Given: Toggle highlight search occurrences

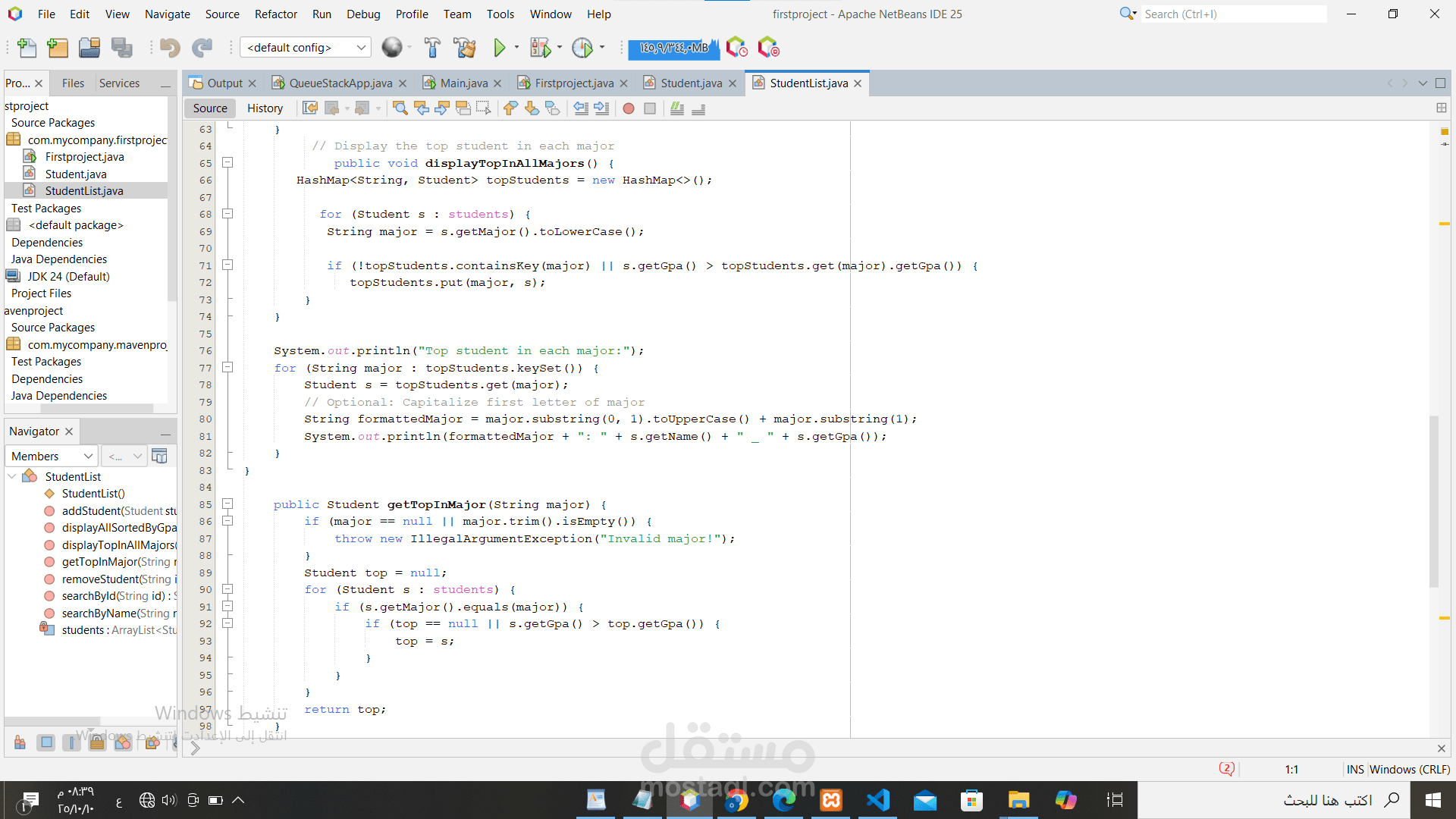Looking at the screenshot, I should (x=463, y=108).
